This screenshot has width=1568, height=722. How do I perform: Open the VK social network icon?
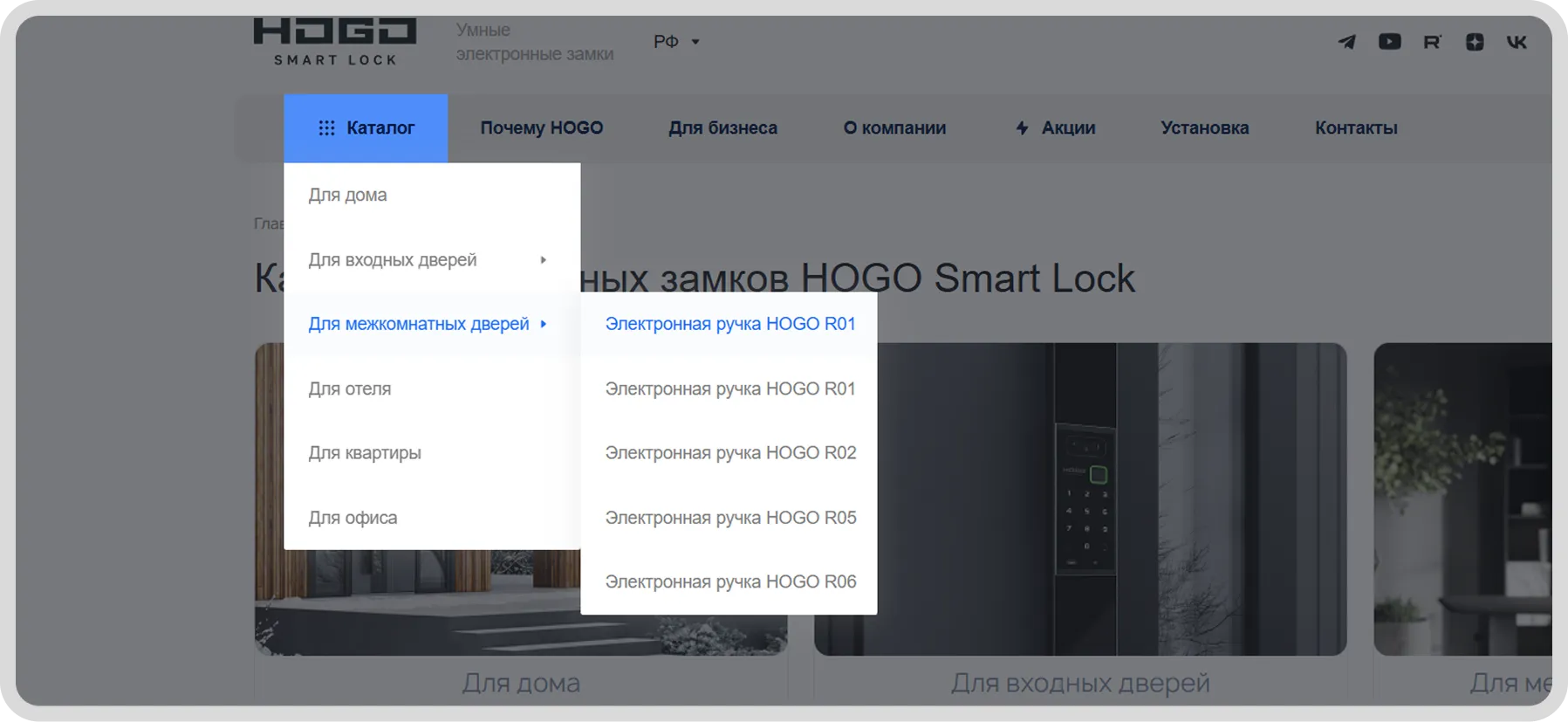1517,42
